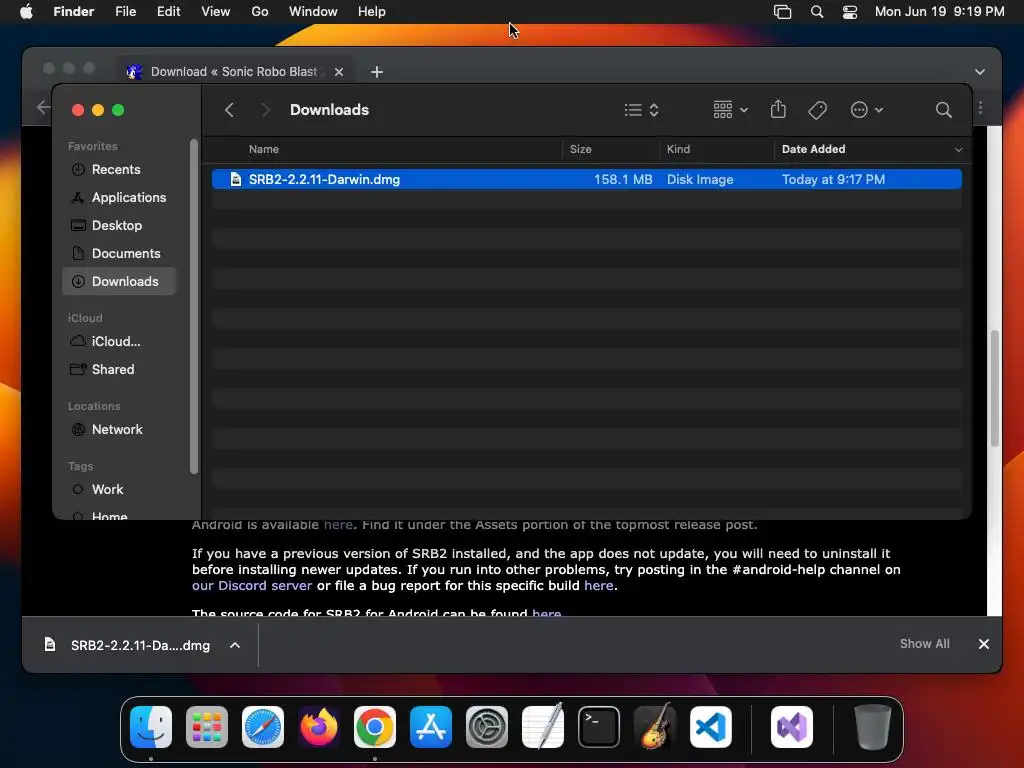This screenshot has width=1024, height=768.
Task: Open the Edit menu
Action: 168,12
